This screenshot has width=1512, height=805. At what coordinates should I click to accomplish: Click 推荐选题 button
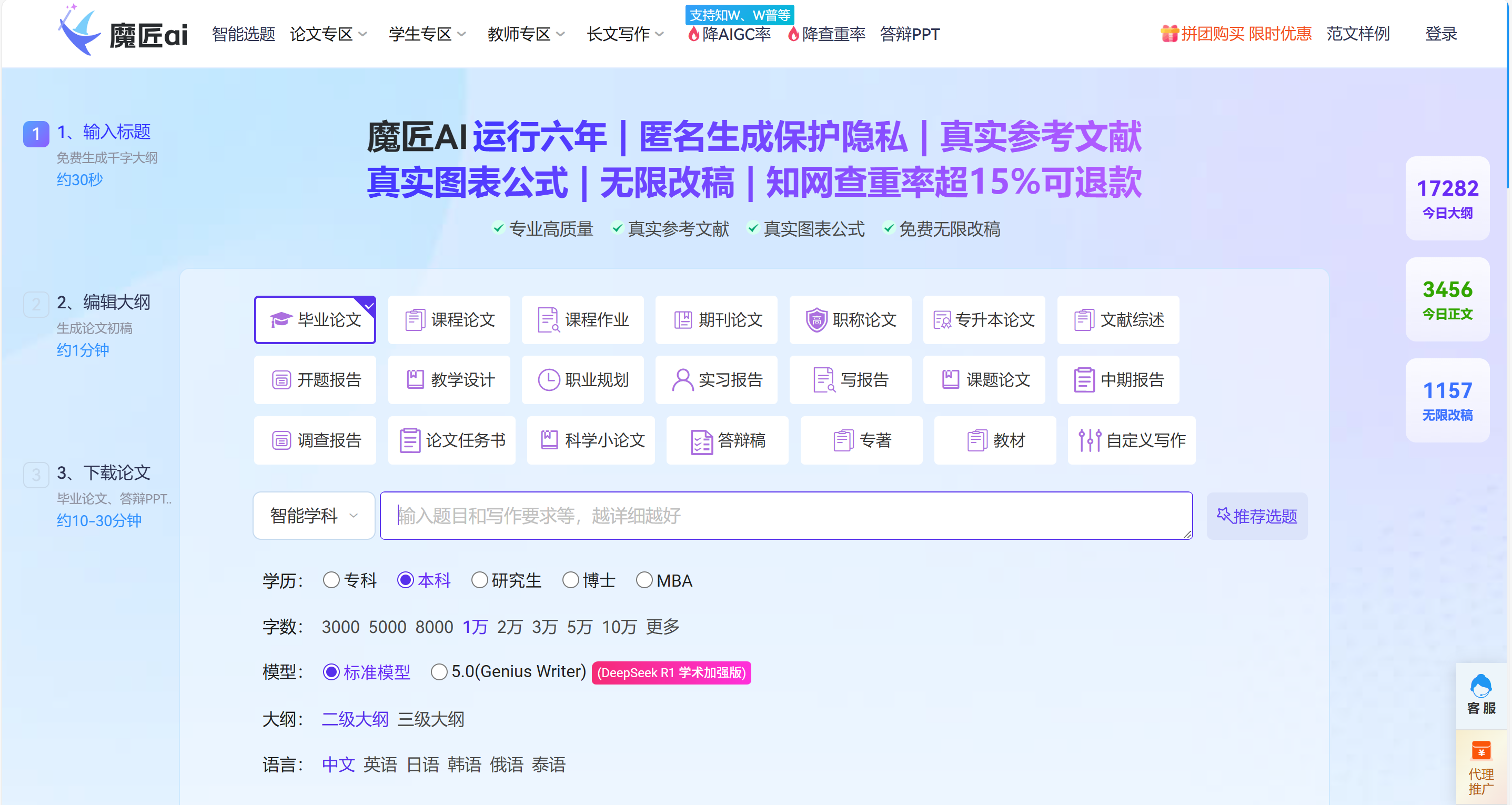pyautogui.click(x=1257, y=516)
